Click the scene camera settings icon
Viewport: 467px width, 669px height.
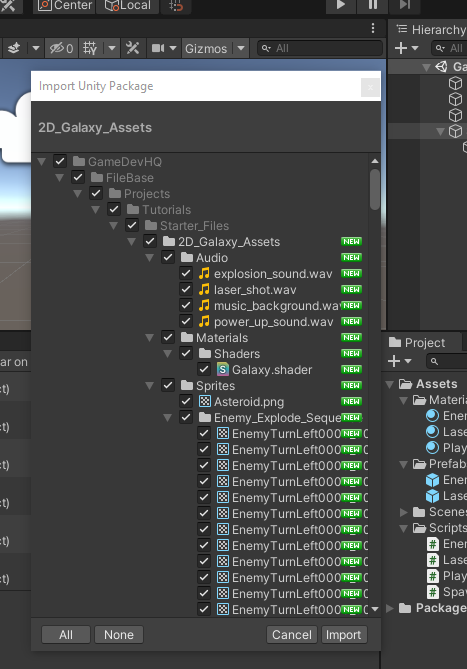(x=158, y=48)
